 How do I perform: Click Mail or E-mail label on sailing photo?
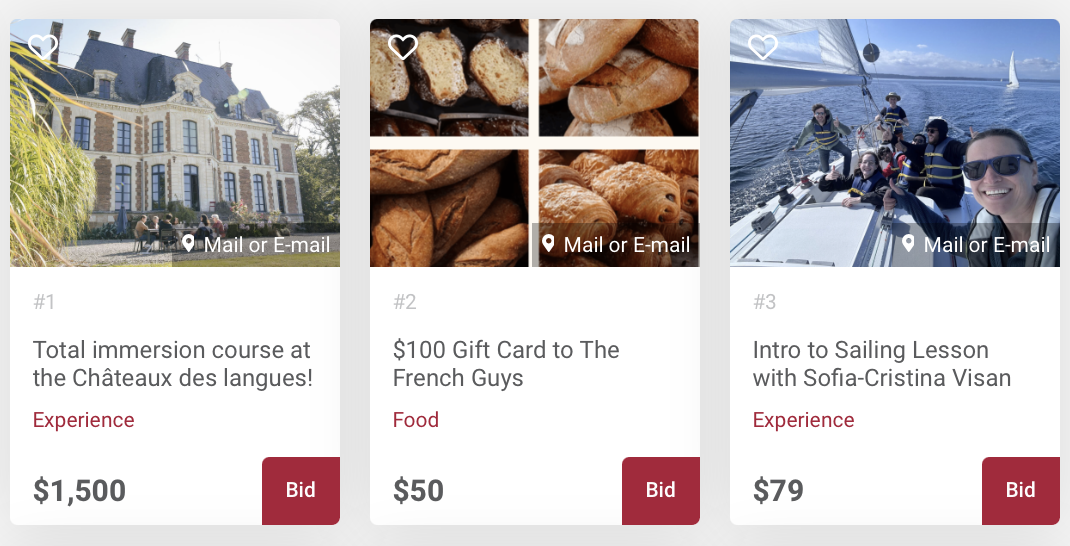point(987,245)
